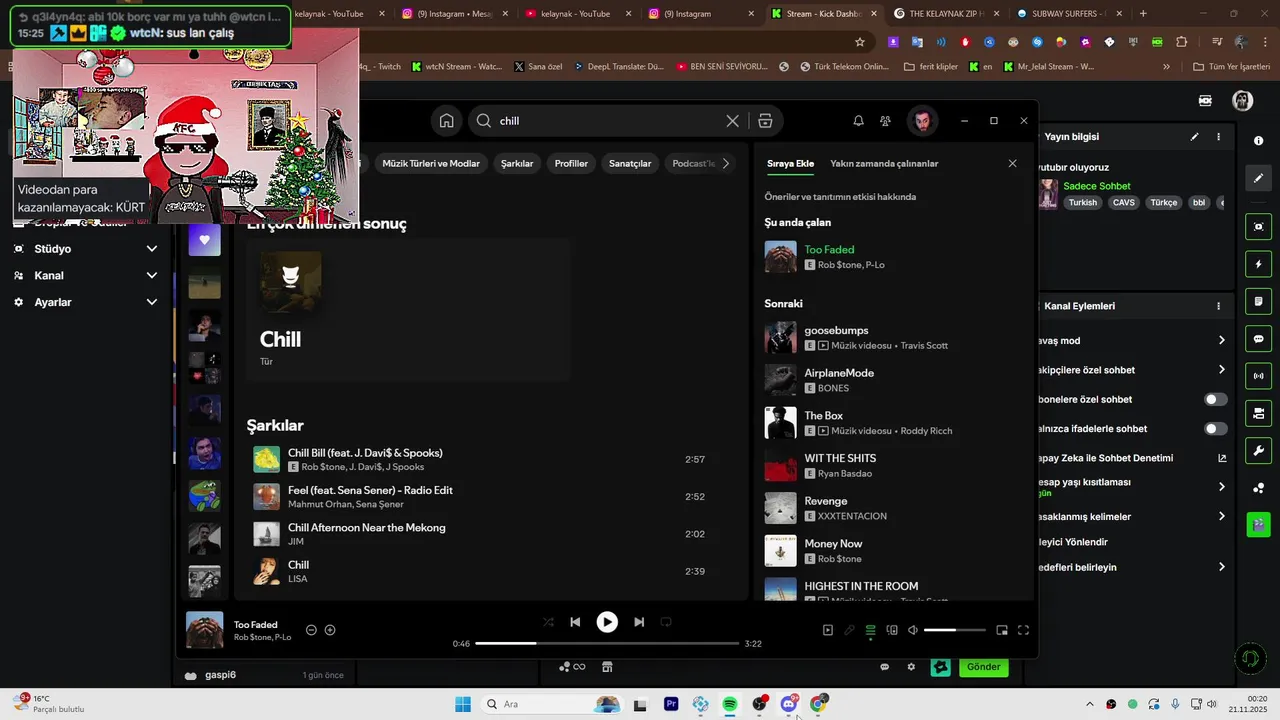The width and height of the screenshot is (1280, 720).
Task: Open Liked Songs heart in library sidebar
Action: (x=204, y=240)
